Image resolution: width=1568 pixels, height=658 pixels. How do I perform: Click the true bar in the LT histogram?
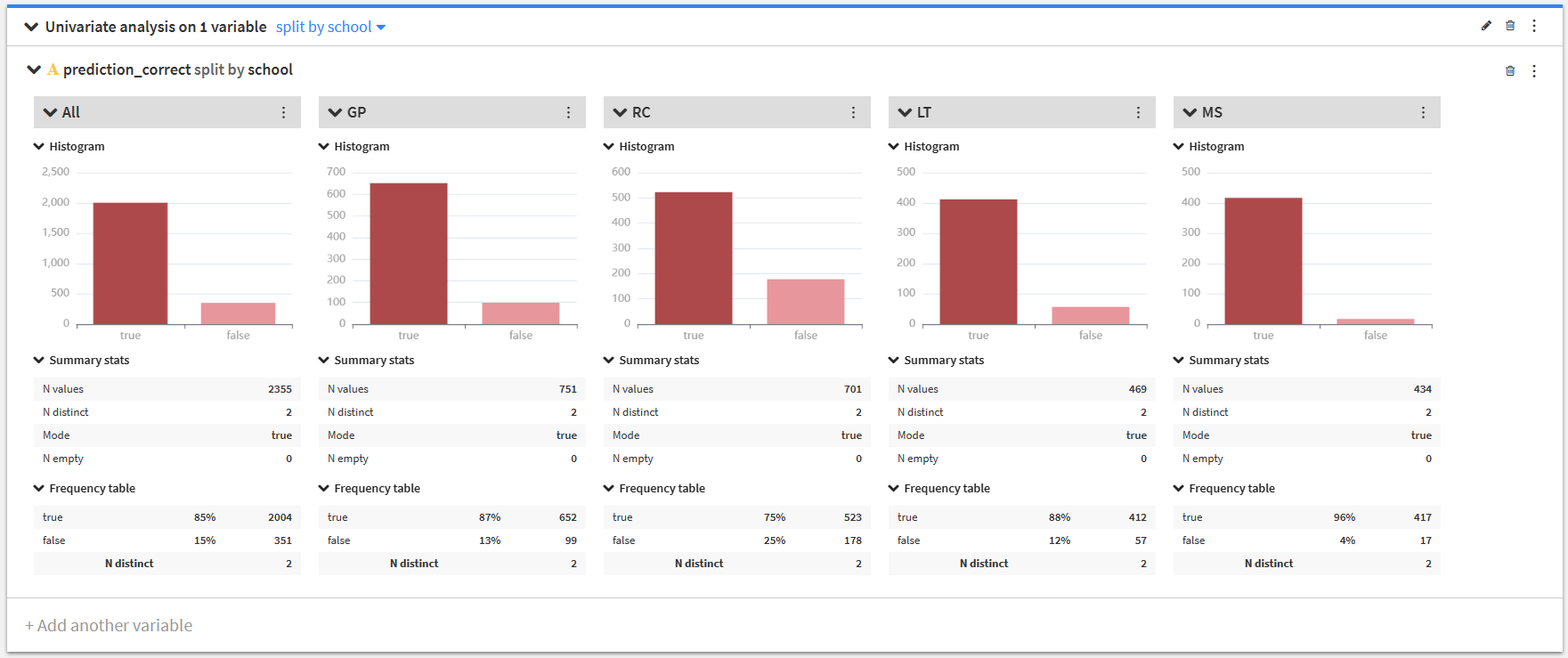(x=979, y=262)
